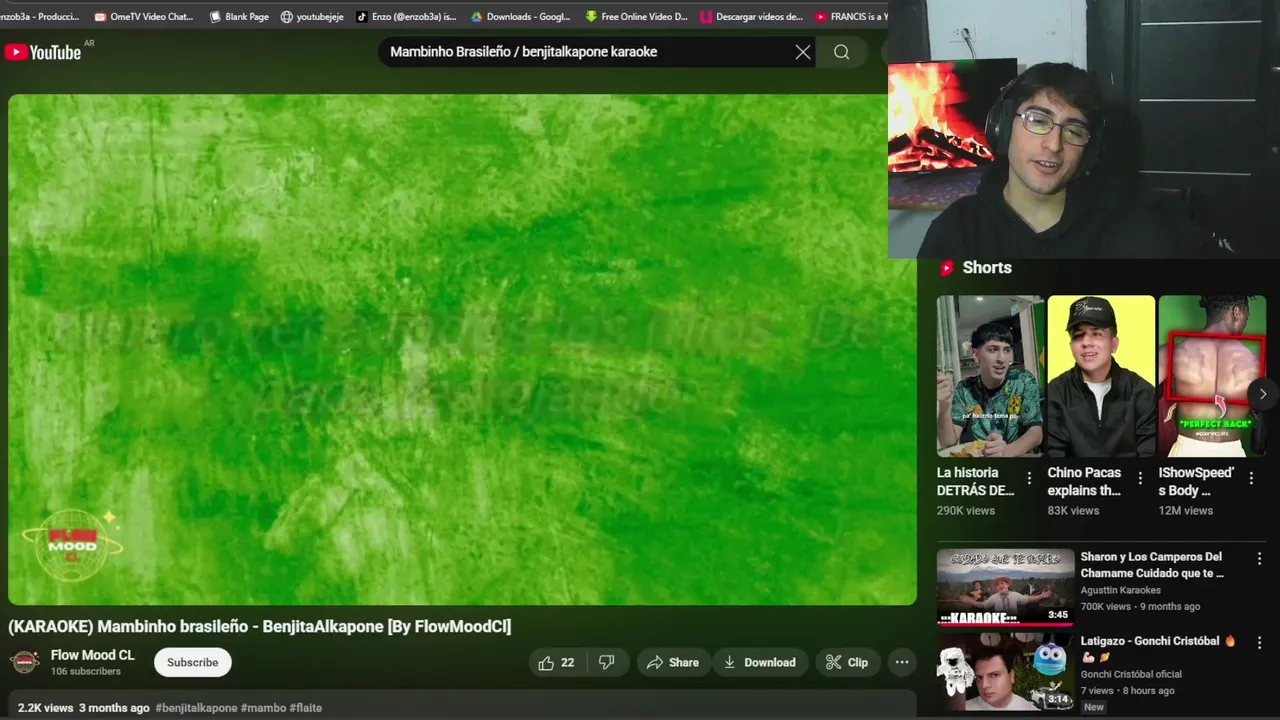
Task: Open the Short 'Chino Pacas explains th...'
Action: [1101, 376]
